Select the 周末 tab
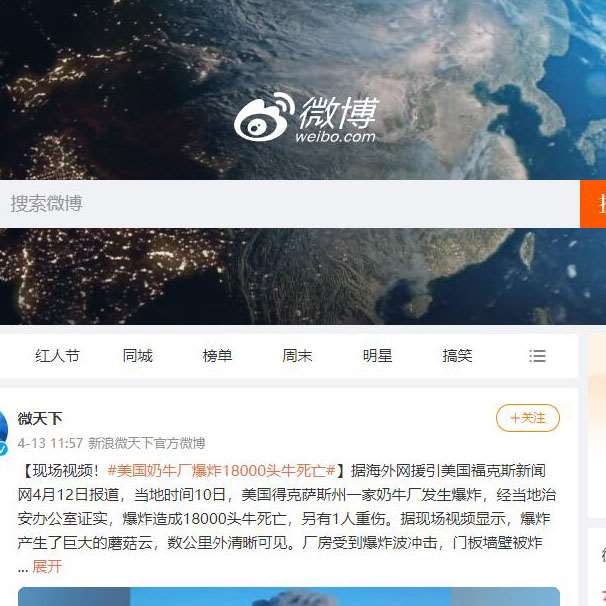This screenshot has height=606, width=606. [x=297, y=356]
